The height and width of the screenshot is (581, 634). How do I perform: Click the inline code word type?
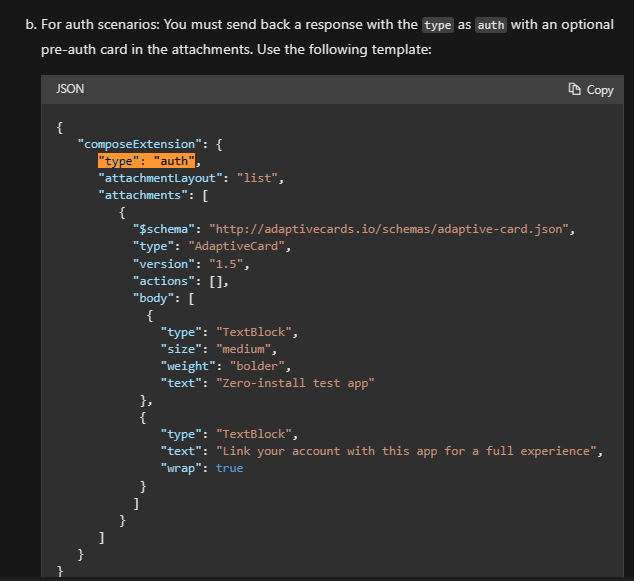437,25
